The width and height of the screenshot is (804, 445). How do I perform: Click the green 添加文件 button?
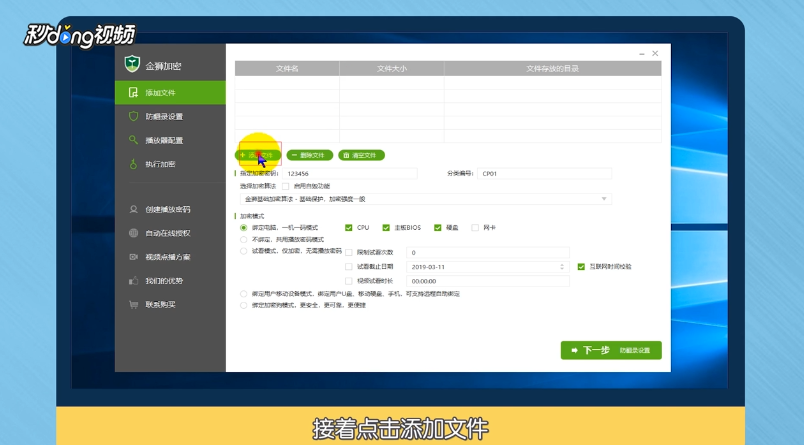tap(258, 155)
